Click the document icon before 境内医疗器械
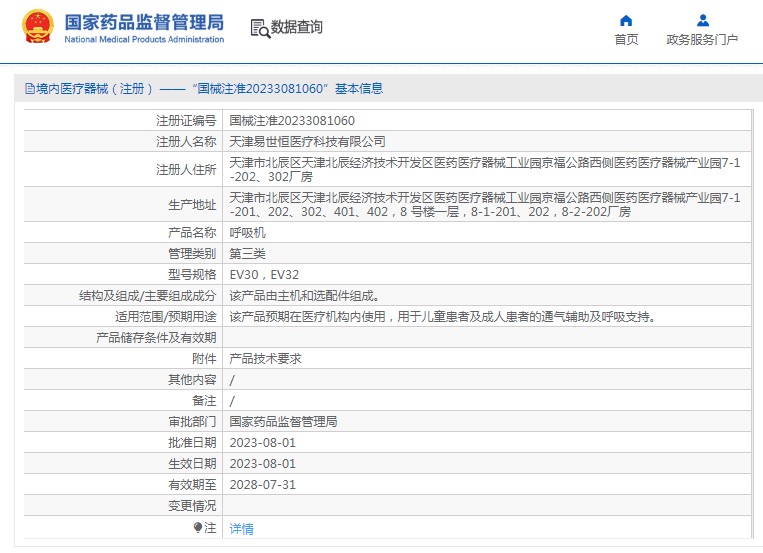The height and width of the screenshot is (553, 763). pyautogui.click(x=30, y=89)
